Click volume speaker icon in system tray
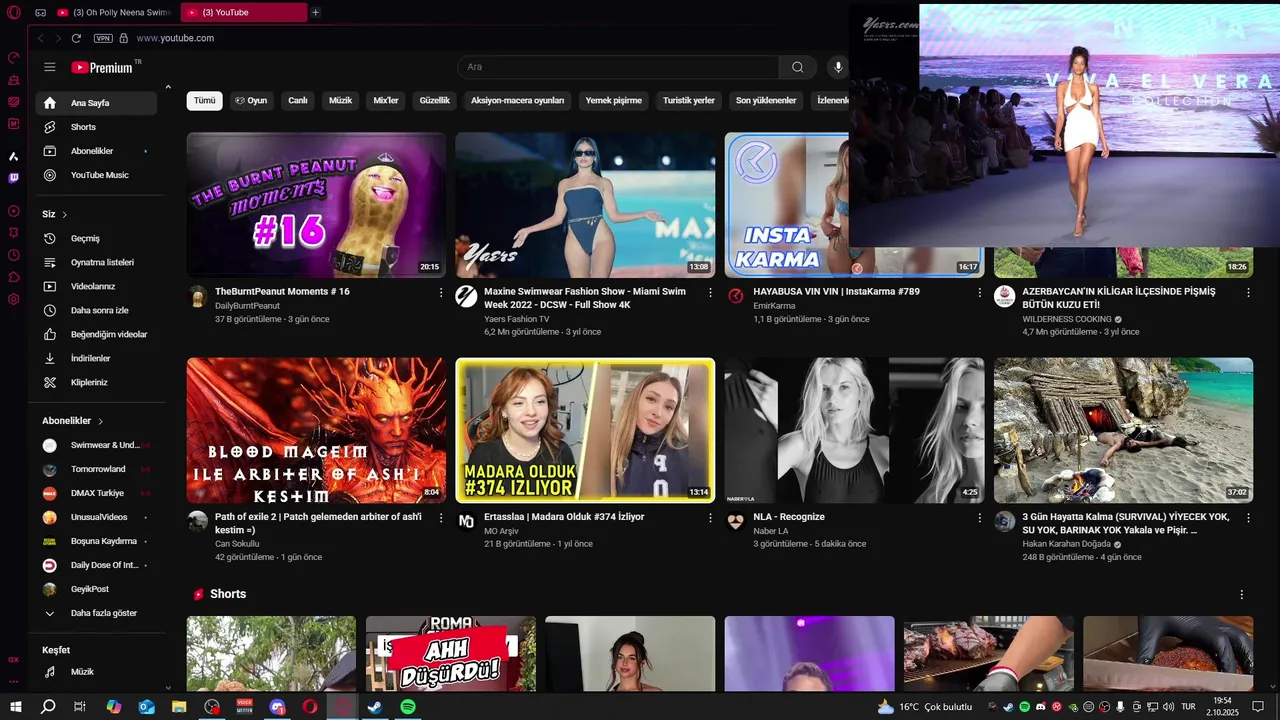Image resolution: width=1280 pixels, height=720 pixels. coord(1168,707)
